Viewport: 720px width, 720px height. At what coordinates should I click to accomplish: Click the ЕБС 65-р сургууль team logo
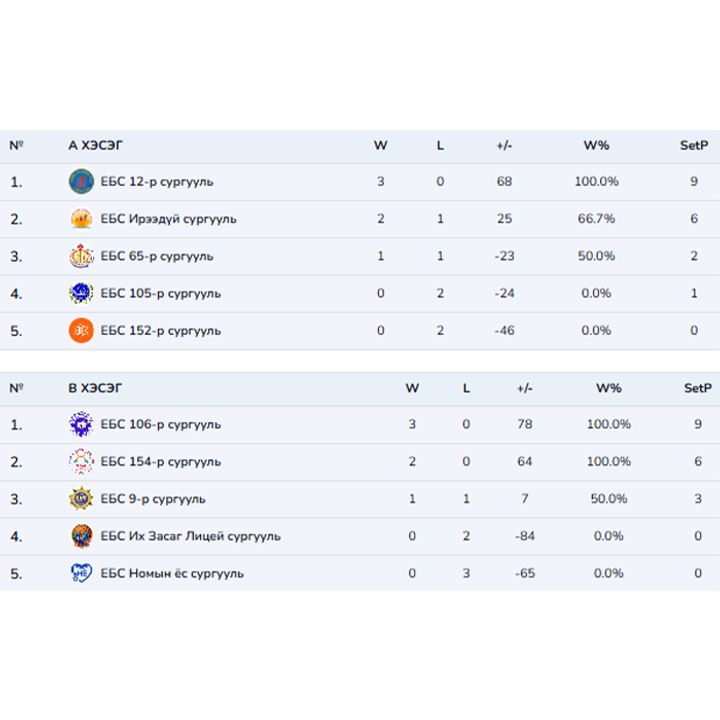81,256
